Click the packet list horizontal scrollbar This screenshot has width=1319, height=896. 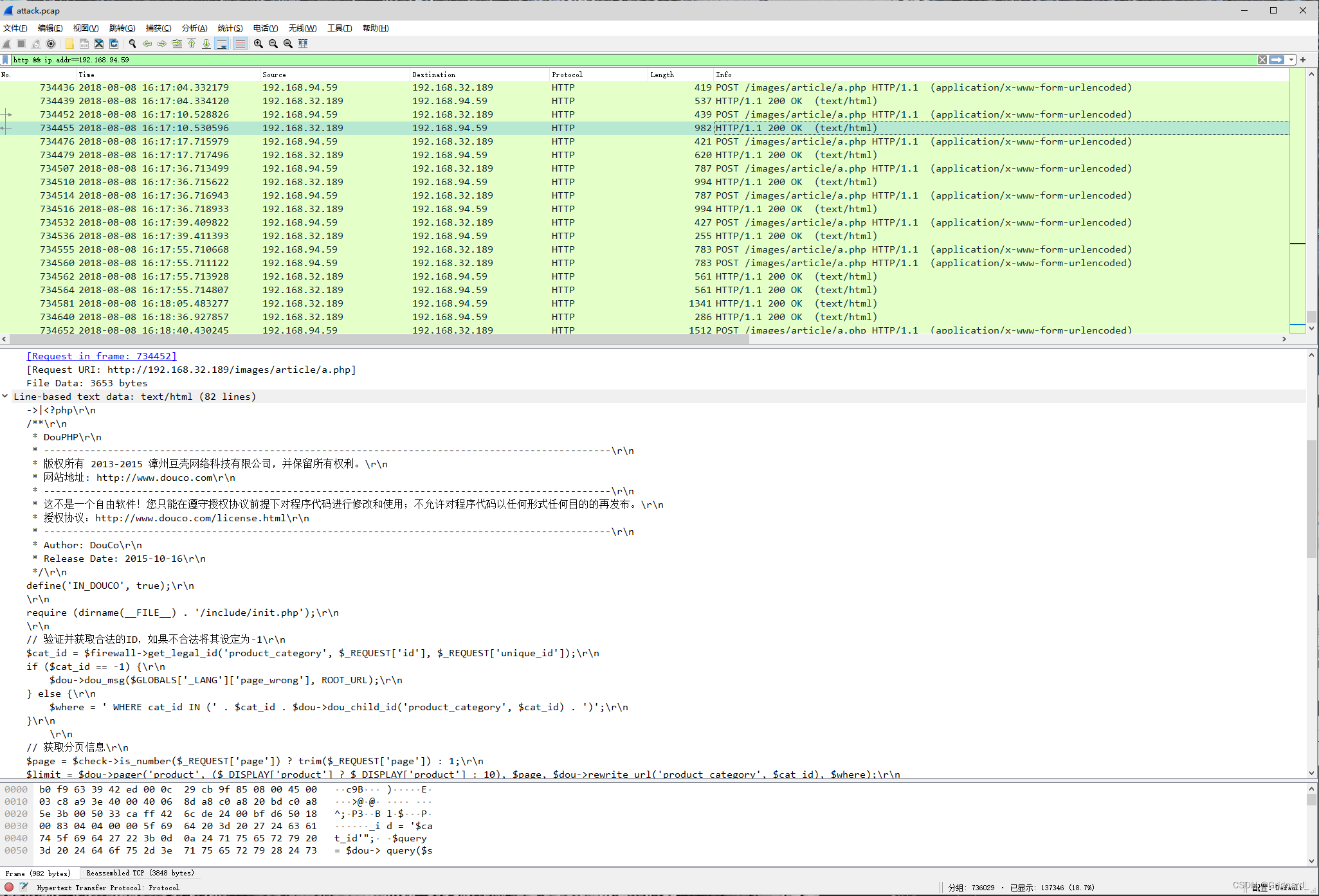click(379, 339)
